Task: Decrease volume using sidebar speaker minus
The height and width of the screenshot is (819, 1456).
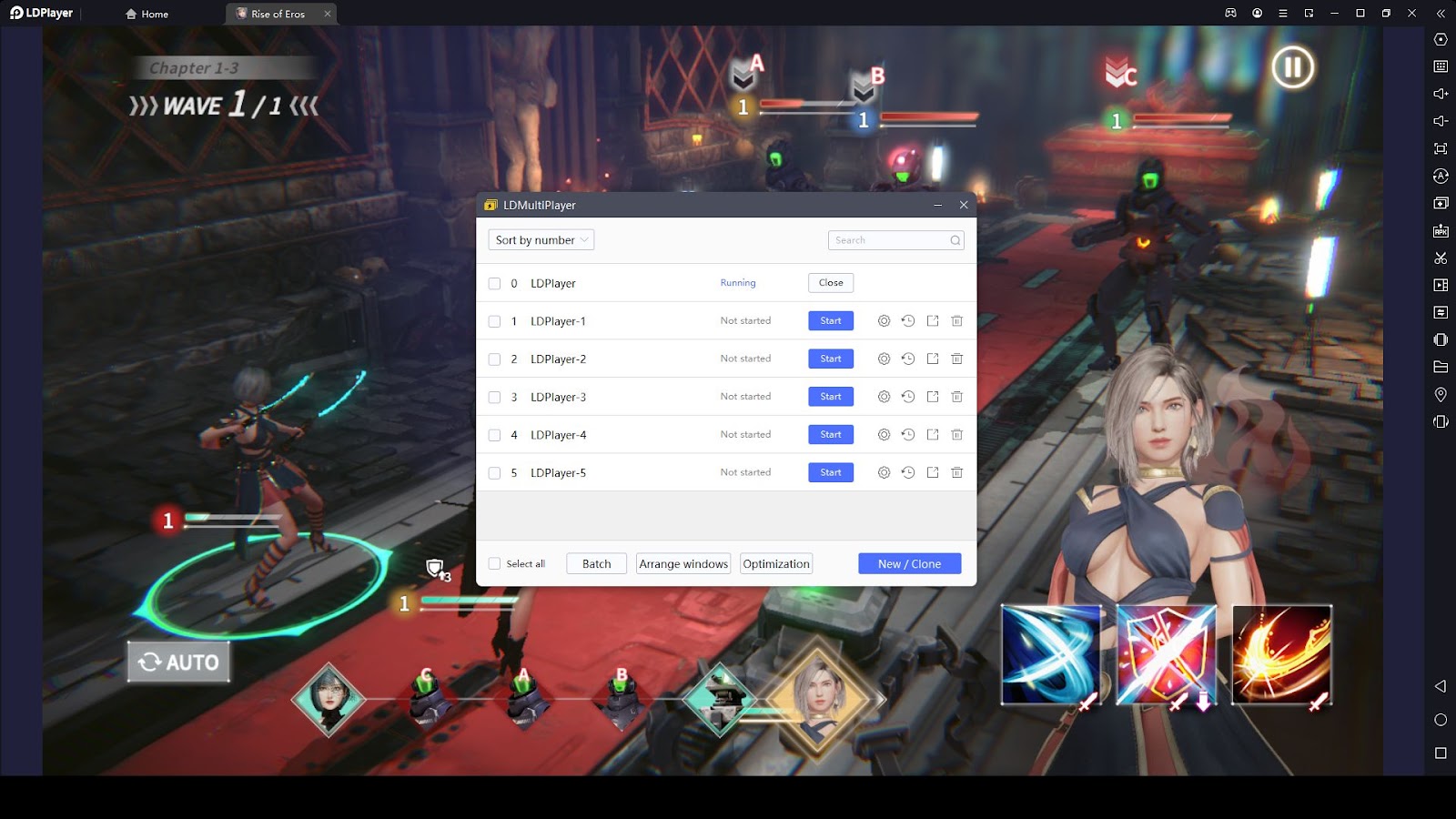Action: pyautogui.click(x=1441, y=121)
